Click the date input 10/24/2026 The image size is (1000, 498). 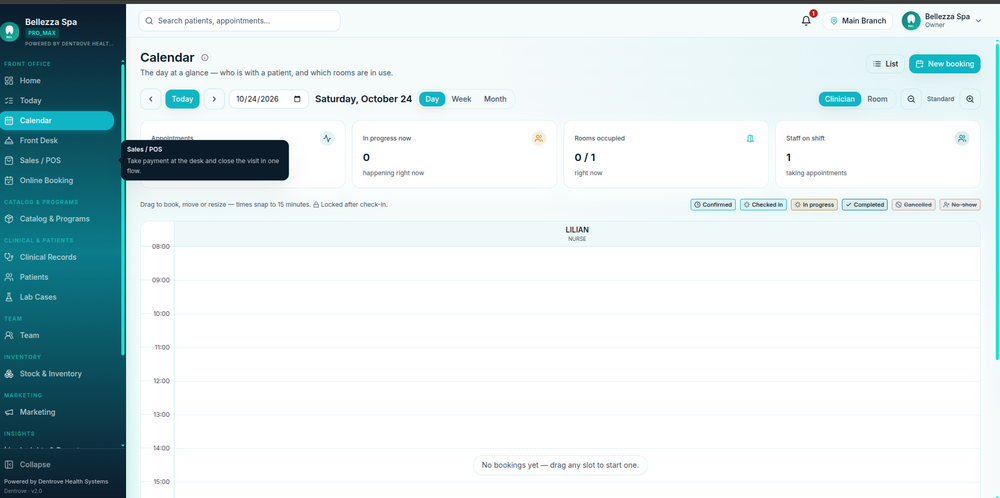click(x=269, y=99)
